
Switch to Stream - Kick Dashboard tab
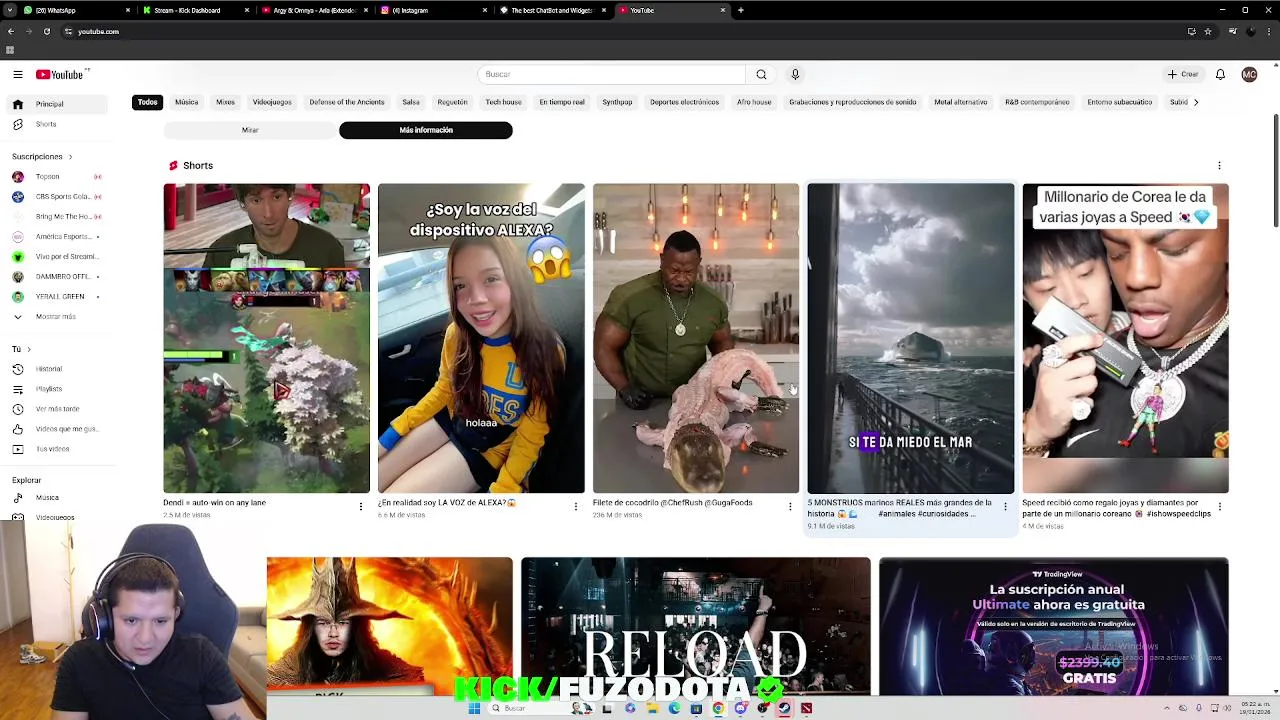(195, 10)
